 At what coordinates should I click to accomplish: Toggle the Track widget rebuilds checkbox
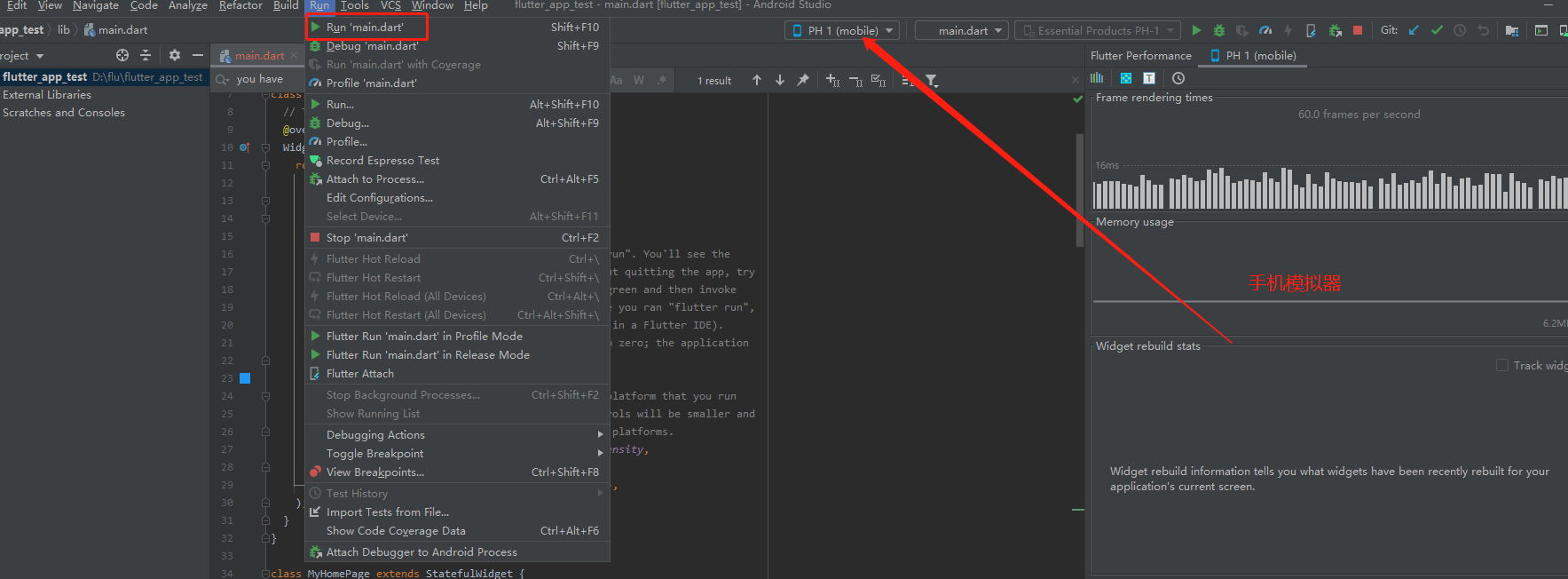click(x=1502, y=365)
